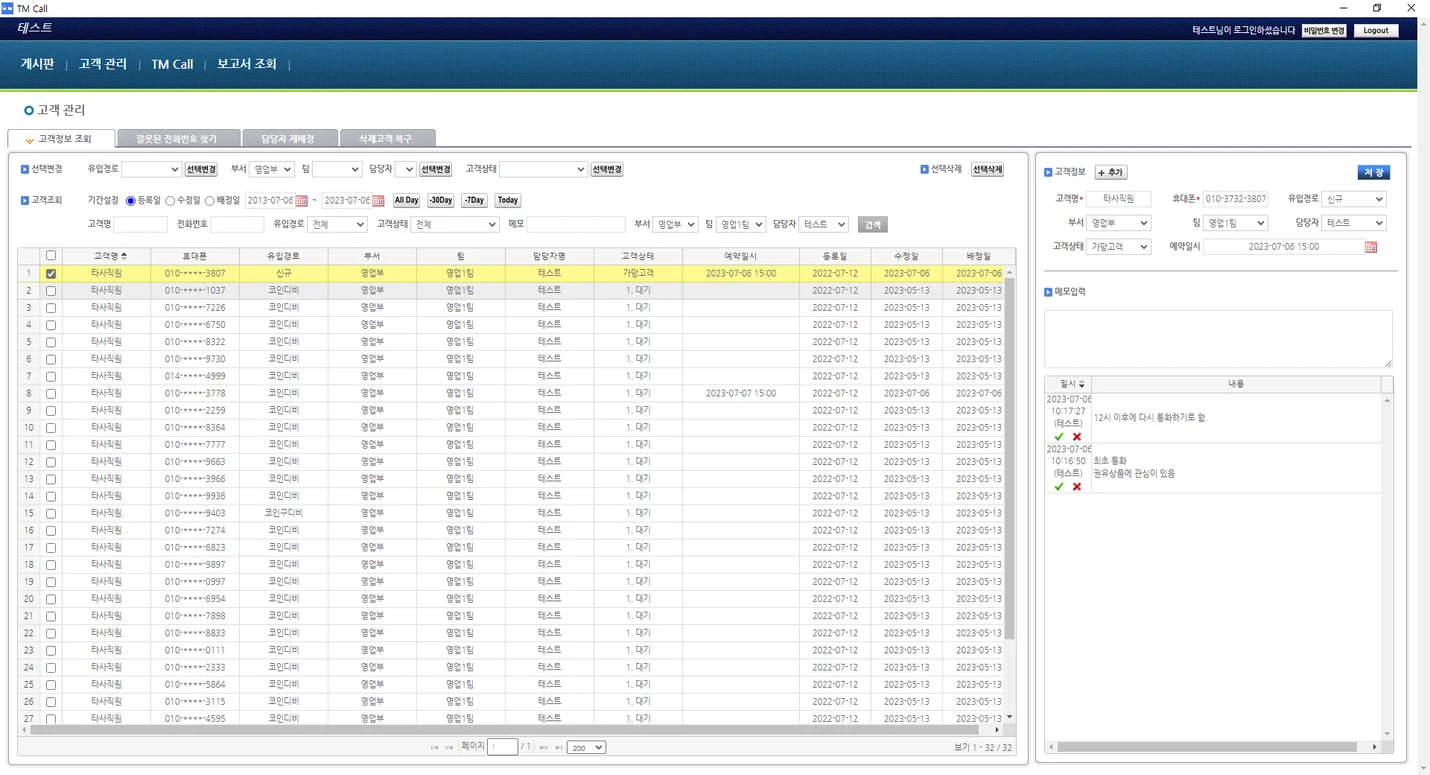Open the start date calendar picker
This screenshot has height=775, width=1430.
(301, 201)
